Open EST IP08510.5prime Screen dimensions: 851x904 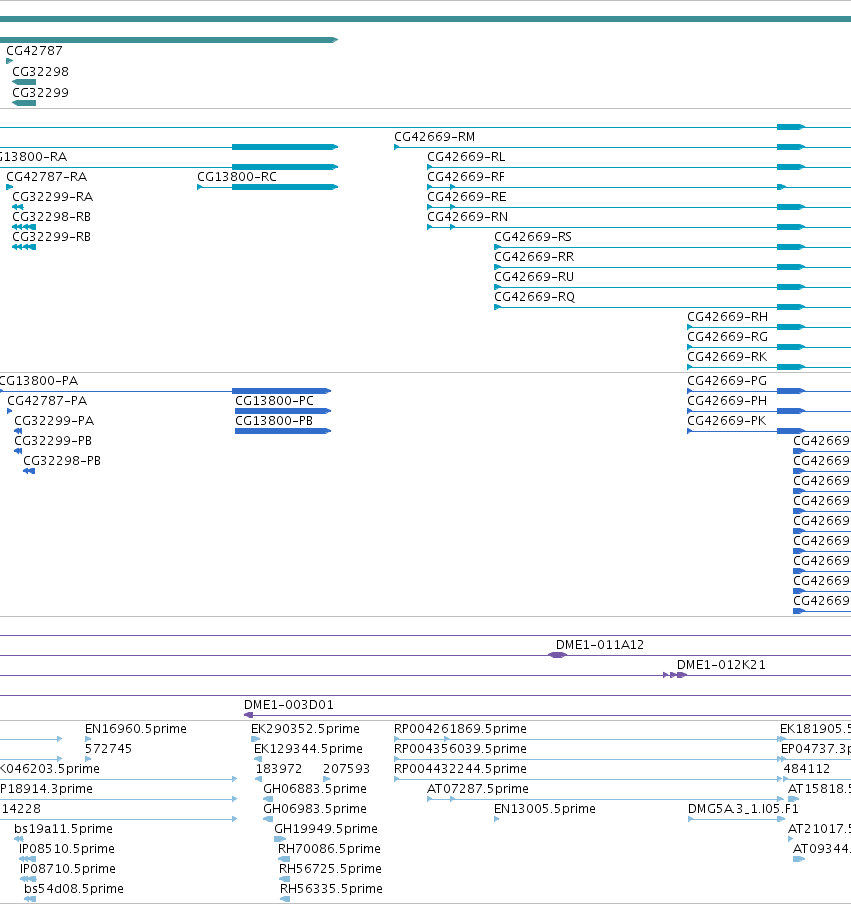pyautogui.click(x=67, y=849)
